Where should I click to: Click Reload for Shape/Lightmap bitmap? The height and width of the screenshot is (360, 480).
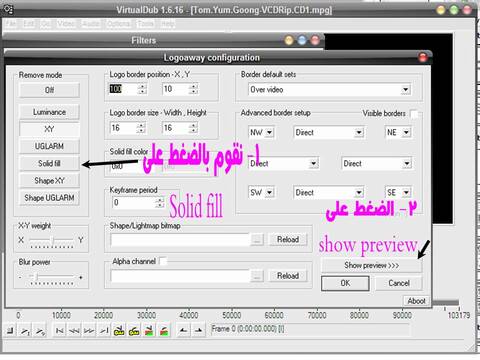(288, 239)
